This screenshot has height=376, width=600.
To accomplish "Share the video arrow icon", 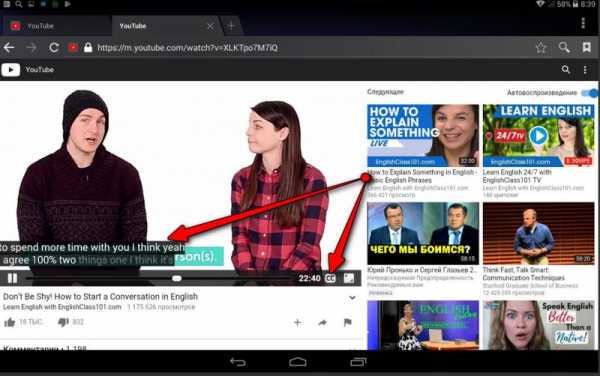I will click(x=323, y=323).
